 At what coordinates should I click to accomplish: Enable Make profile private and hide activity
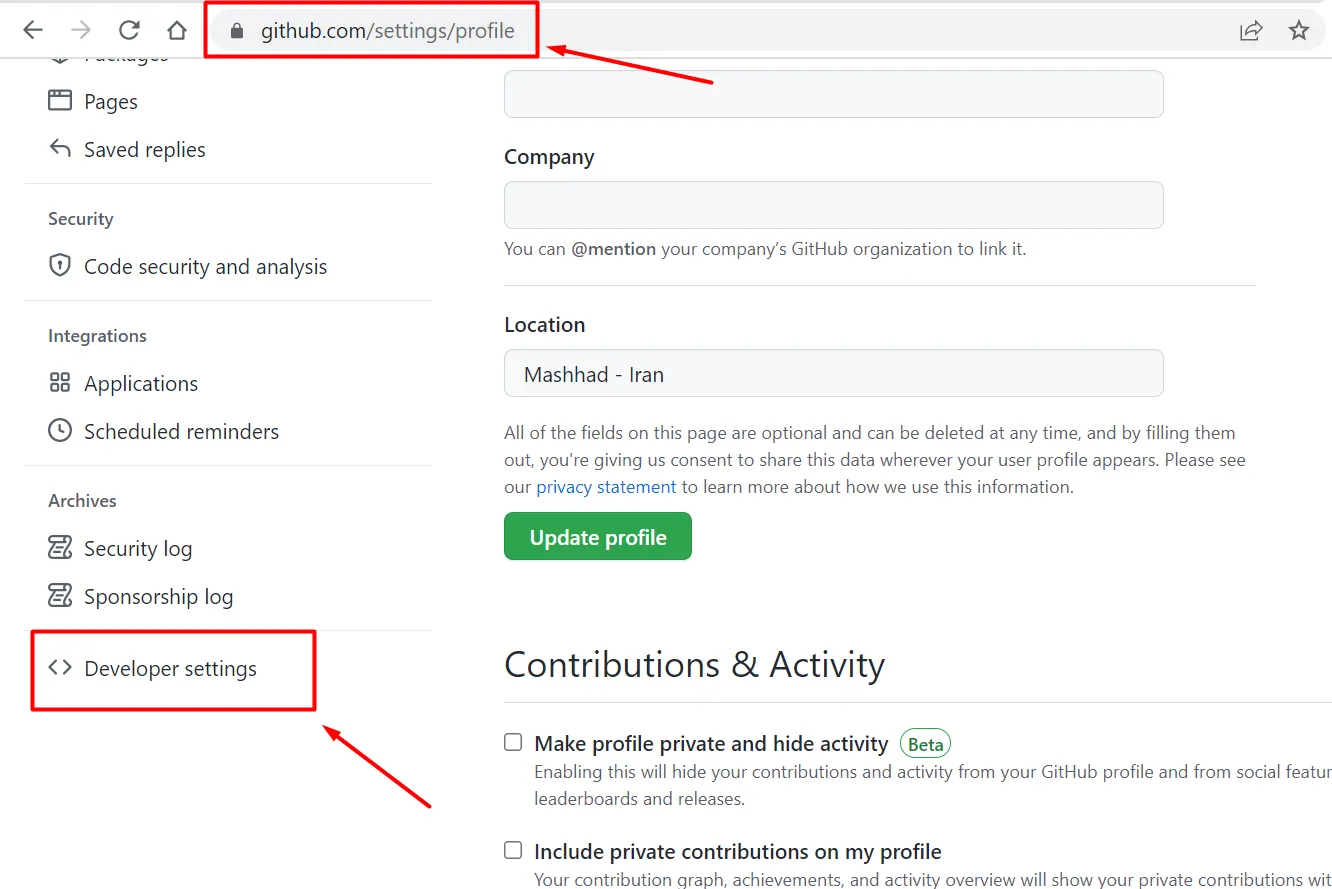(x=513, y=742)
